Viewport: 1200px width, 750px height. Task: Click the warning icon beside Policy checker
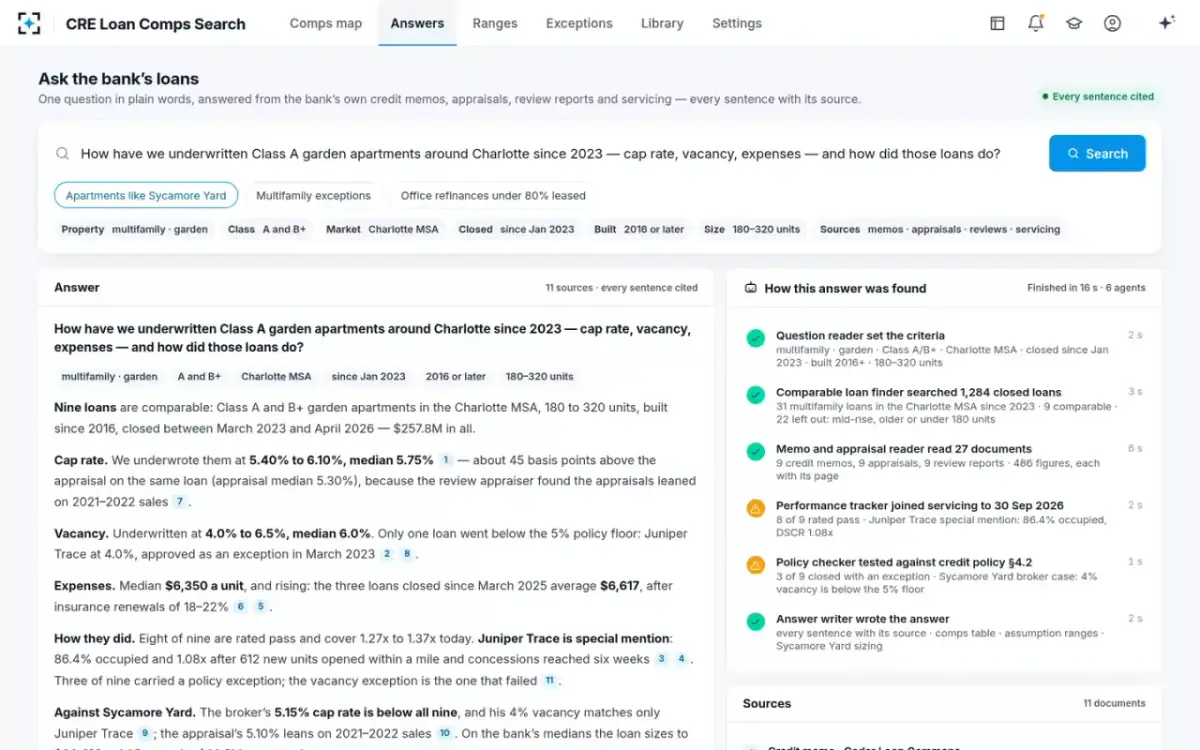coord(756,565)
